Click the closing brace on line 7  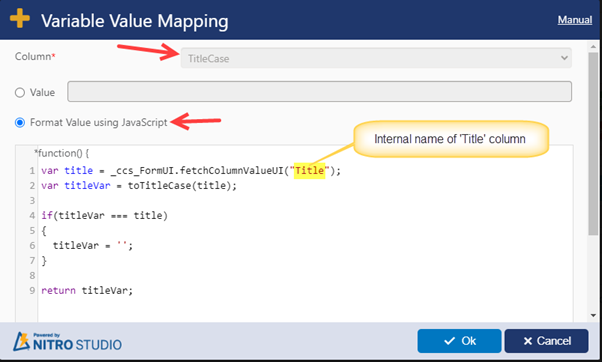point(44,261)
